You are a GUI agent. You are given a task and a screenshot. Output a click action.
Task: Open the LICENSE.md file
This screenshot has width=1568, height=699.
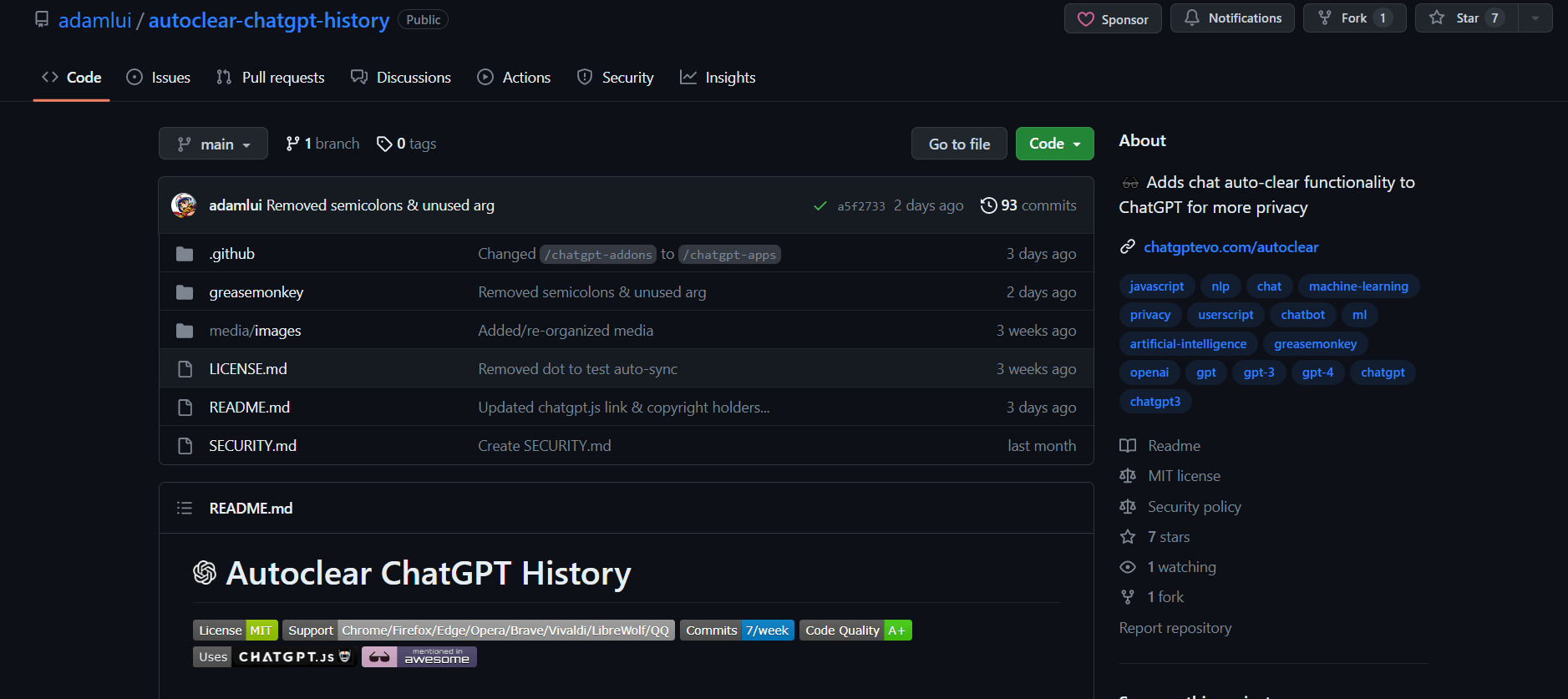coord(248,369)
